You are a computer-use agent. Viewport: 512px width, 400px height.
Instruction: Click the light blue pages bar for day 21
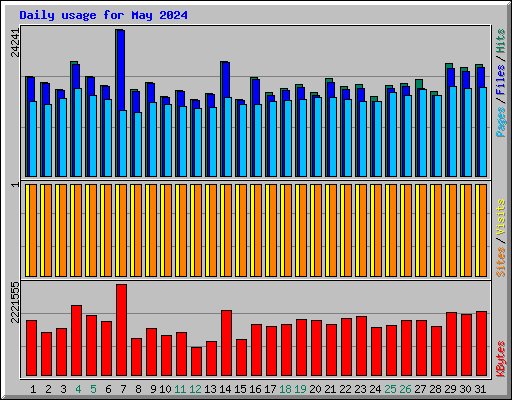point(333,137)
